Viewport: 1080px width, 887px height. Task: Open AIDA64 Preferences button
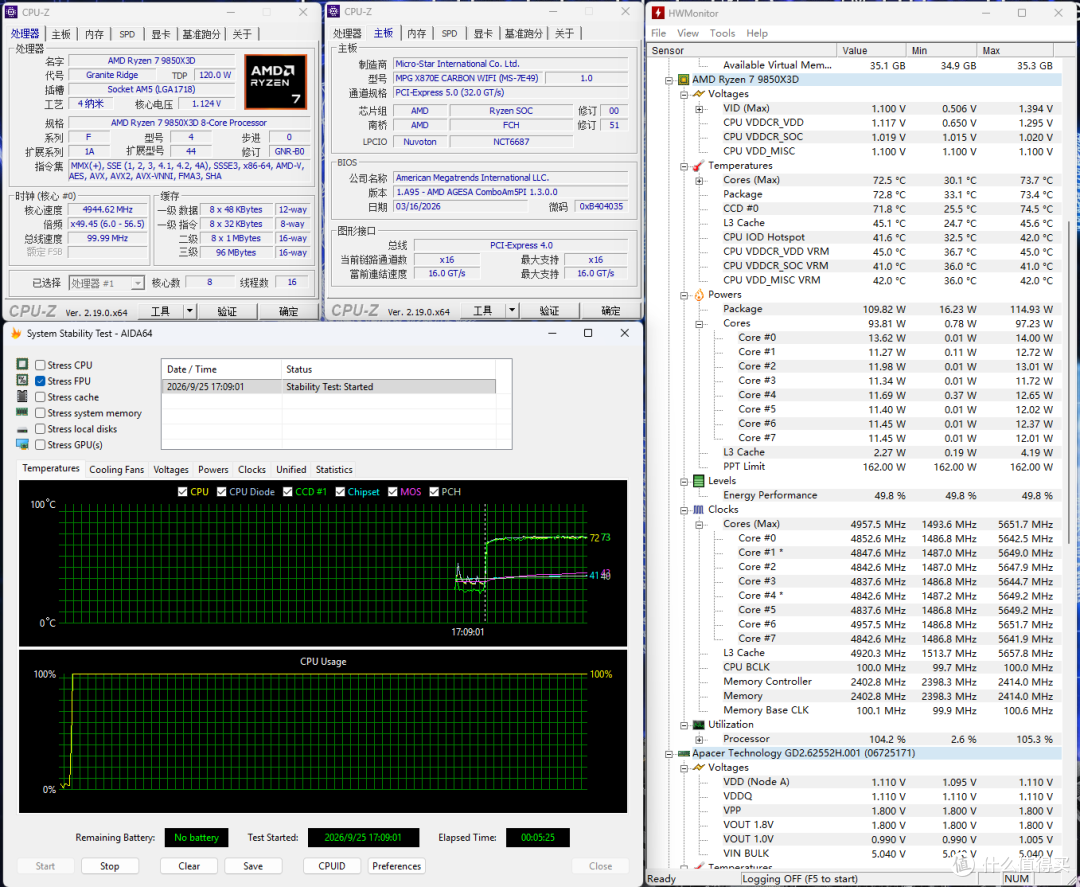[x=396, y=866]
